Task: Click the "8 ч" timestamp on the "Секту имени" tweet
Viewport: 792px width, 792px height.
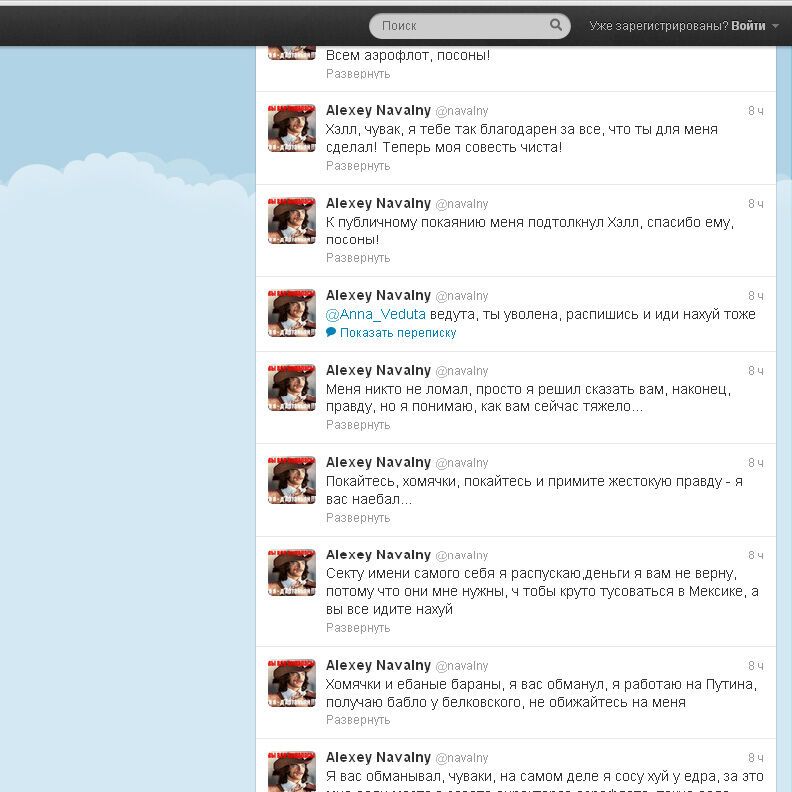Action: coord(755,556)
